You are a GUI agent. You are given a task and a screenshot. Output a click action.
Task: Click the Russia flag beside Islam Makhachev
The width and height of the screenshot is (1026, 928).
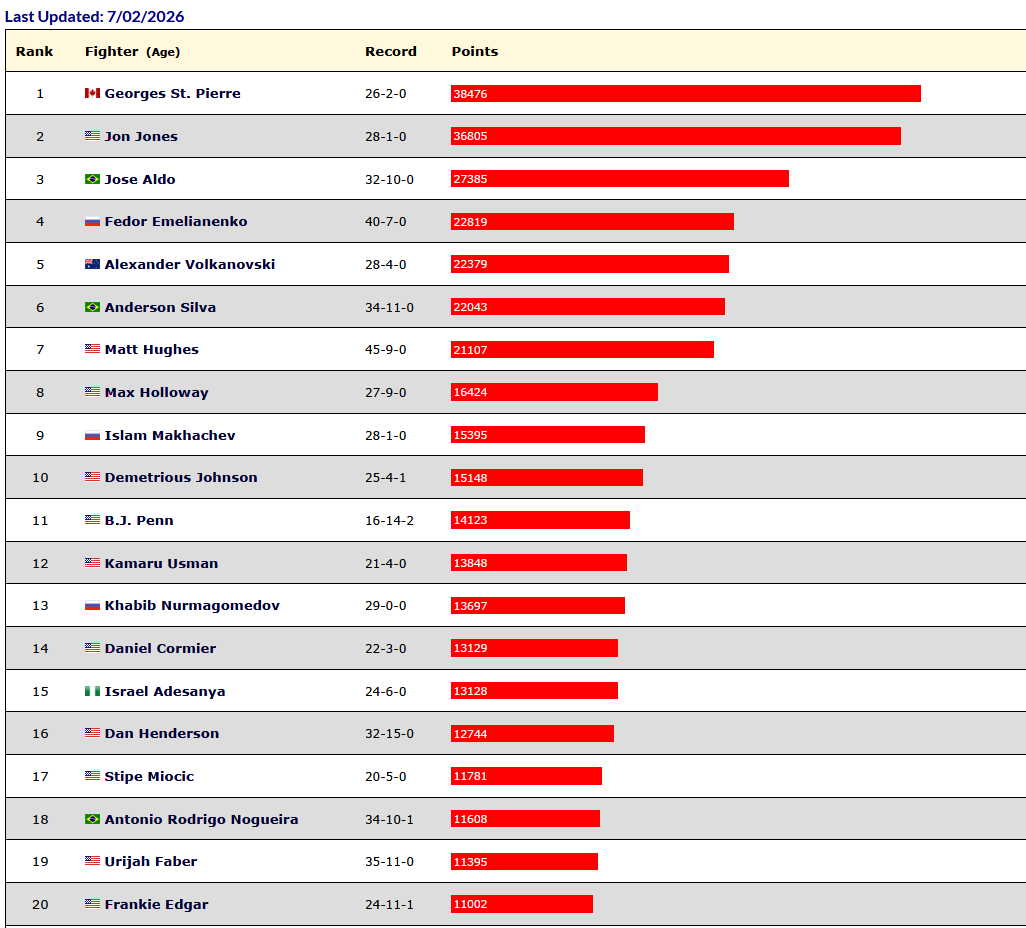click(x=92, y=435)
